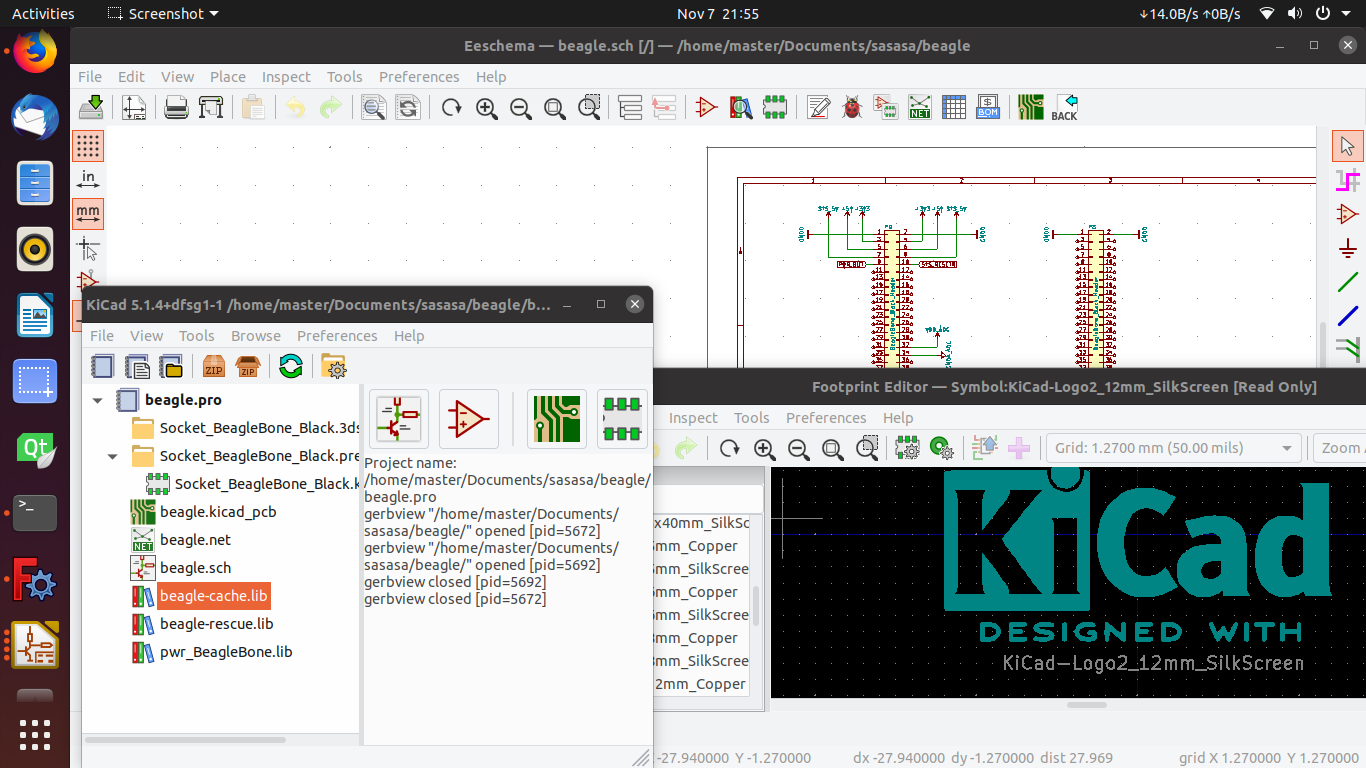Click BACK import footprint icon in Eeschema
Screen dimensions: 1366x768
tap(1065, 107)
